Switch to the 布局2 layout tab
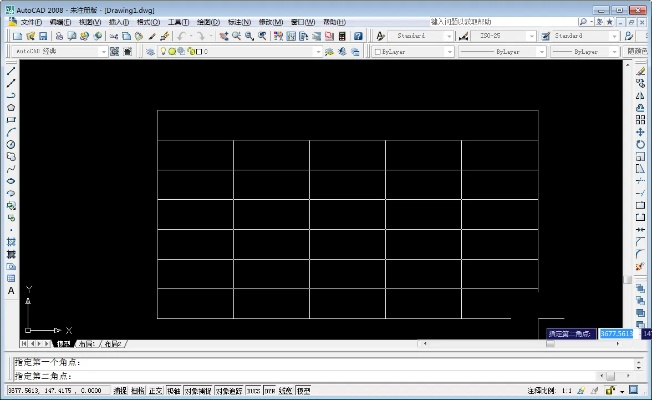 click(113, 344)
